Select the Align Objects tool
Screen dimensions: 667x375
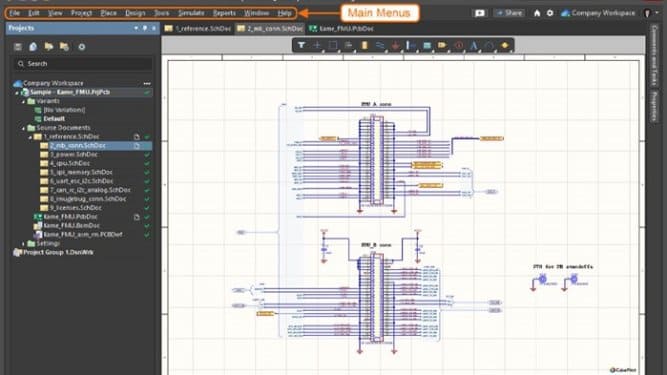click(x=348, y=45)
